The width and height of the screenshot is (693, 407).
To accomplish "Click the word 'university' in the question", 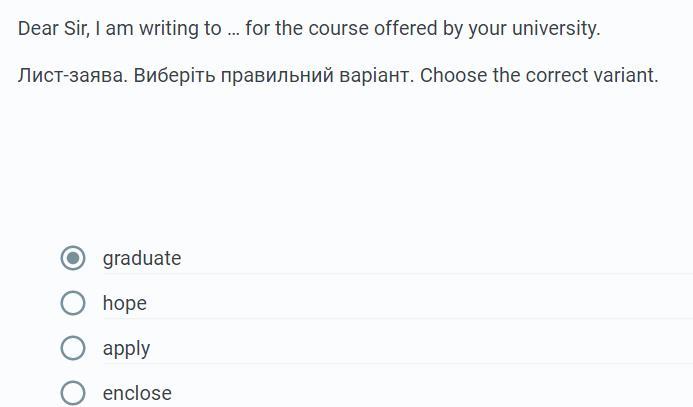I will [x=555, y=28].
